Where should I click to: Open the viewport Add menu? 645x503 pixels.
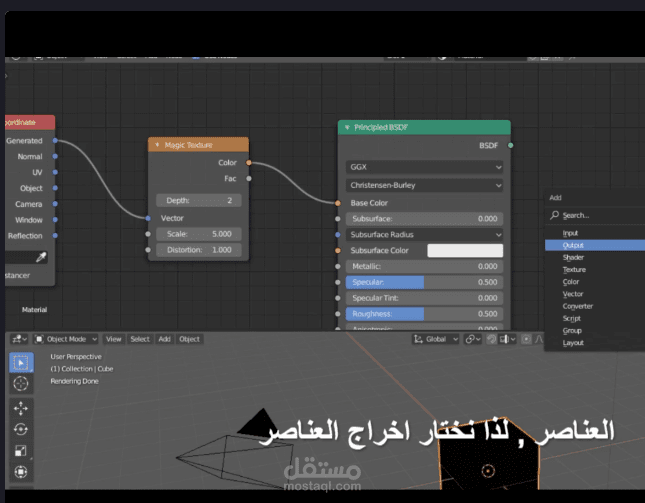click(164, 339)
